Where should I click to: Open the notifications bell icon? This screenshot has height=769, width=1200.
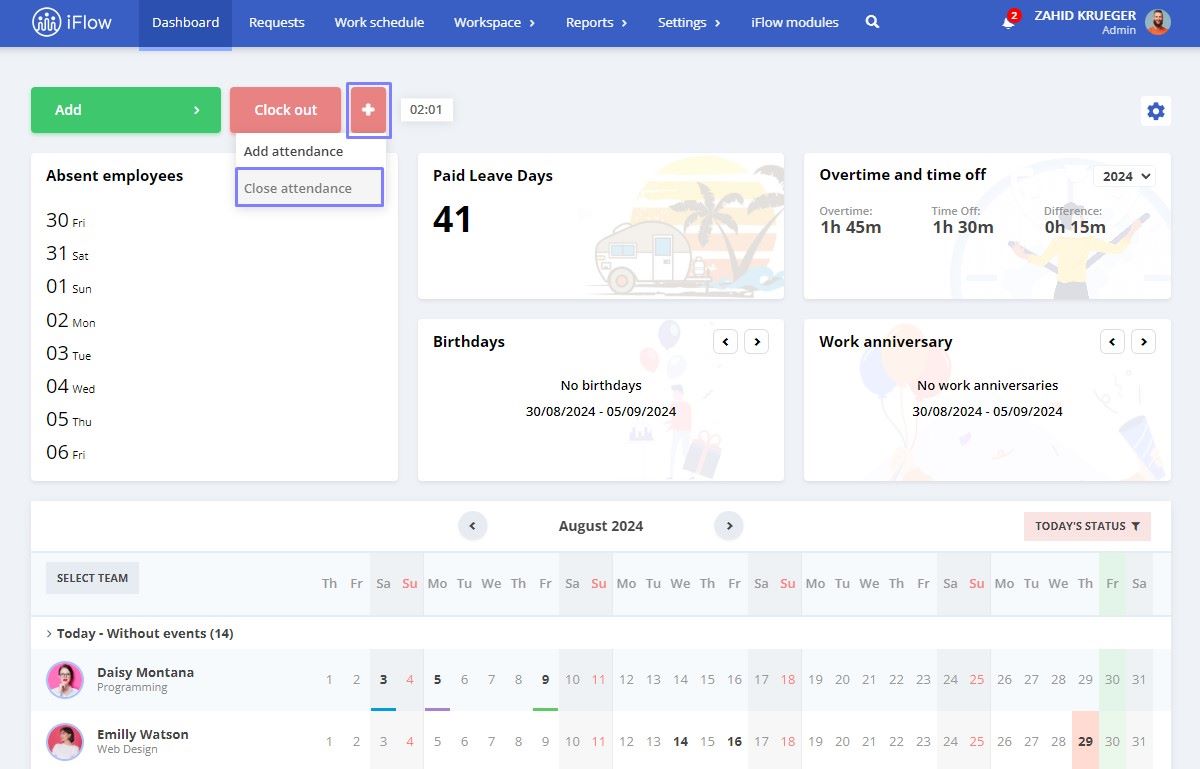[1008, 22]
